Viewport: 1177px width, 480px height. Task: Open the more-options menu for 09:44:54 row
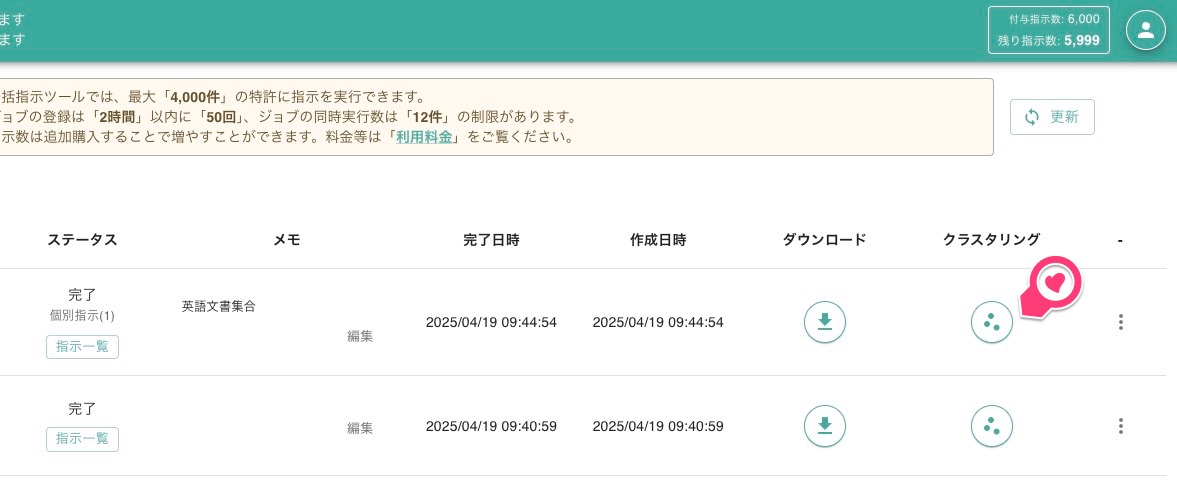tap(1120, 322)
